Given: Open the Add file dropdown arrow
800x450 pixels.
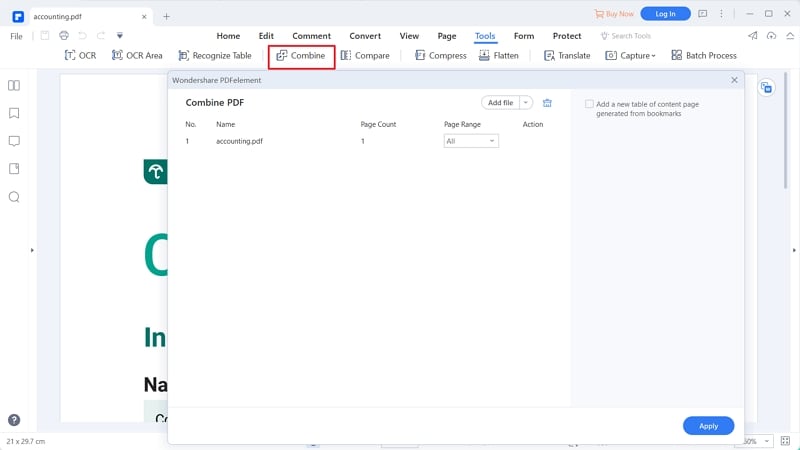Looking at the screenshot, I should [526, 103].
